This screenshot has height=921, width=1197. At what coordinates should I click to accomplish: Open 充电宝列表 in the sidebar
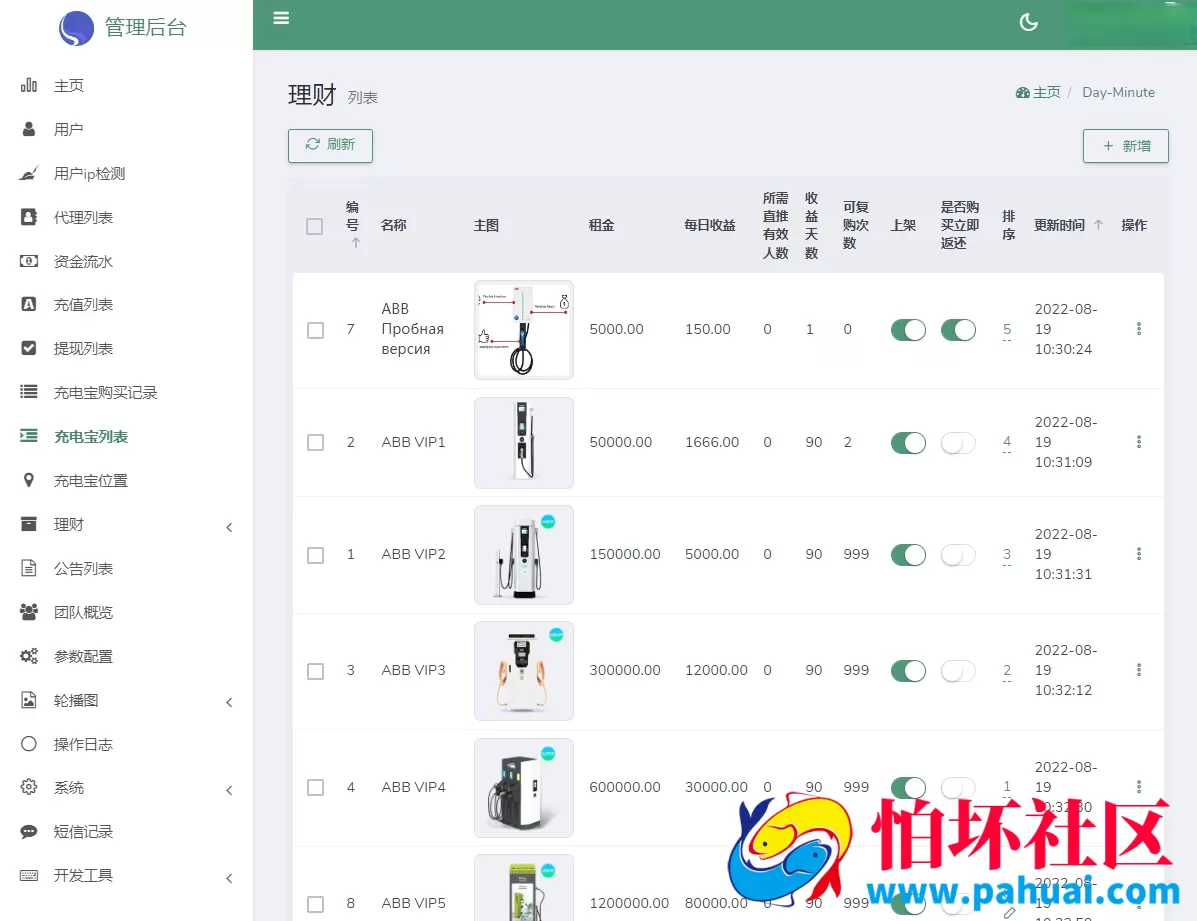[x=91, y=436]
